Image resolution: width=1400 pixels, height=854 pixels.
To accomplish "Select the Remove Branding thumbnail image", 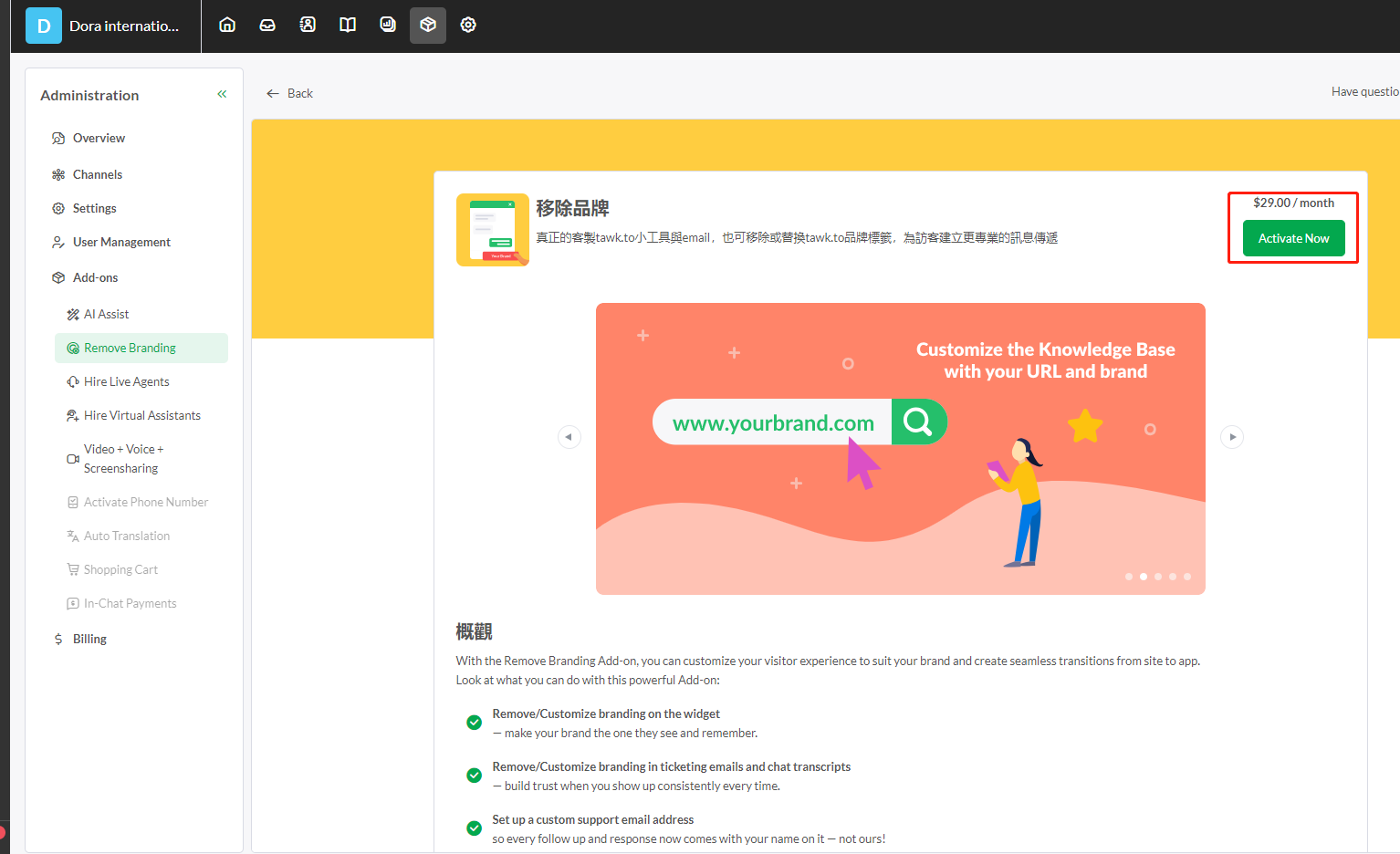I will tap(492, 230).
